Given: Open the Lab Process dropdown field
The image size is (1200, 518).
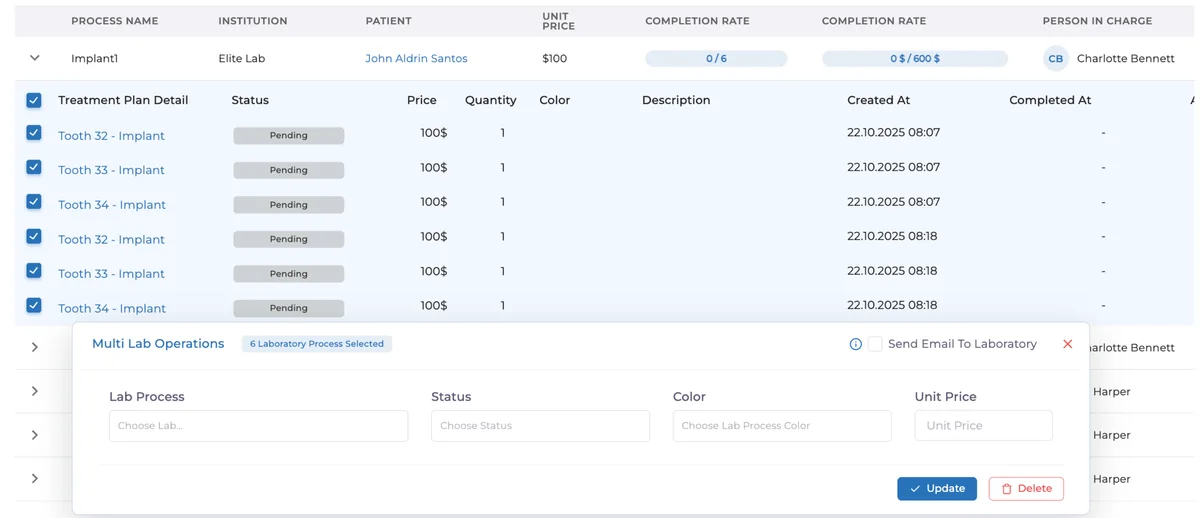Looking at the screenshot, I should point(258,426).
